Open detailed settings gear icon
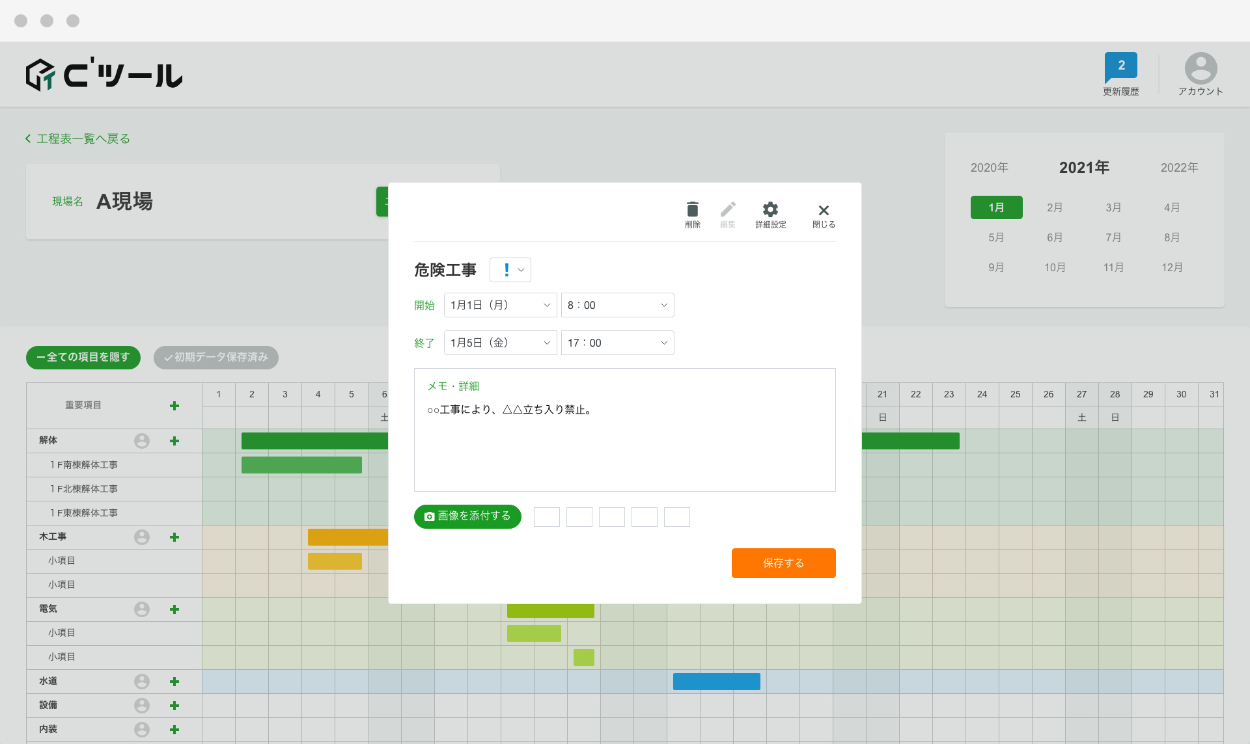 click(770, 210)
